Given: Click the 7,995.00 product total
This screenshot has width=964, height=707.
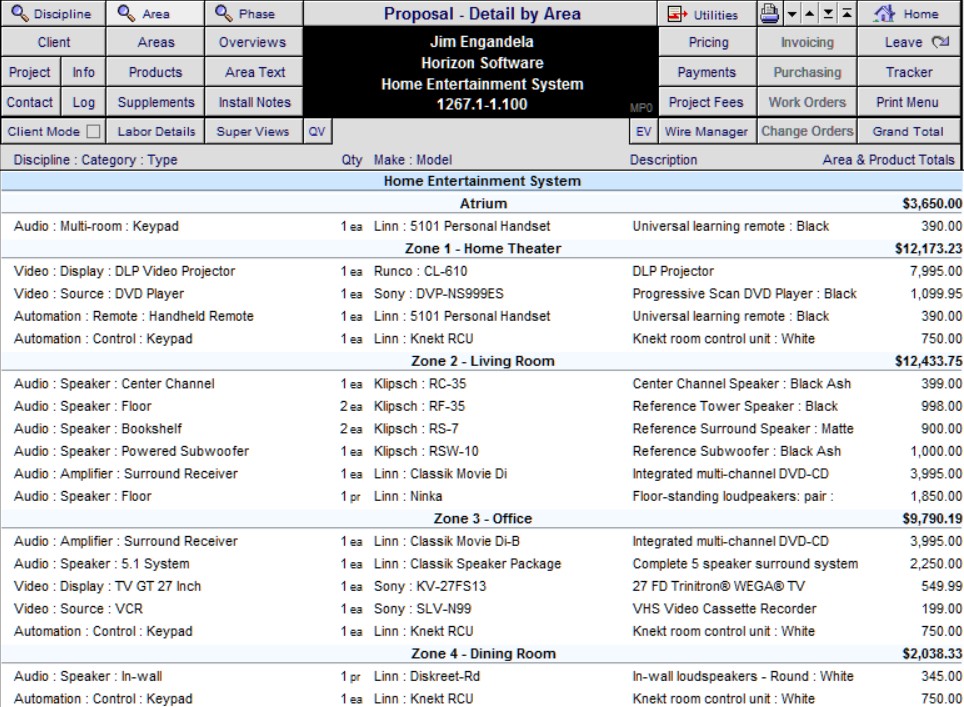Looking at the screenshot, I should [936, 271].
